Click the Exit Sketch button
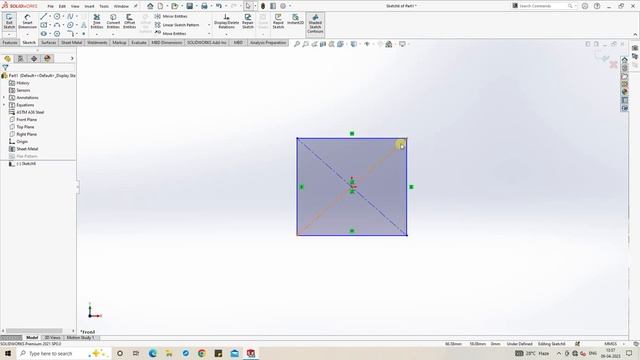Viewport: 640px width, 360px height. (9, 21)
